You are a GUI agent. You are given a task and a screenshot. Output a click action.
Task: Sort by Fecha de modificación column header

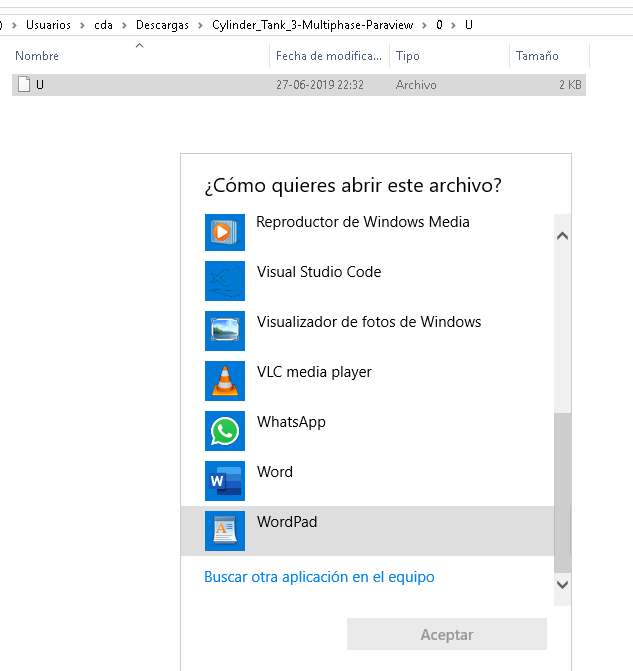pos(328,56)
